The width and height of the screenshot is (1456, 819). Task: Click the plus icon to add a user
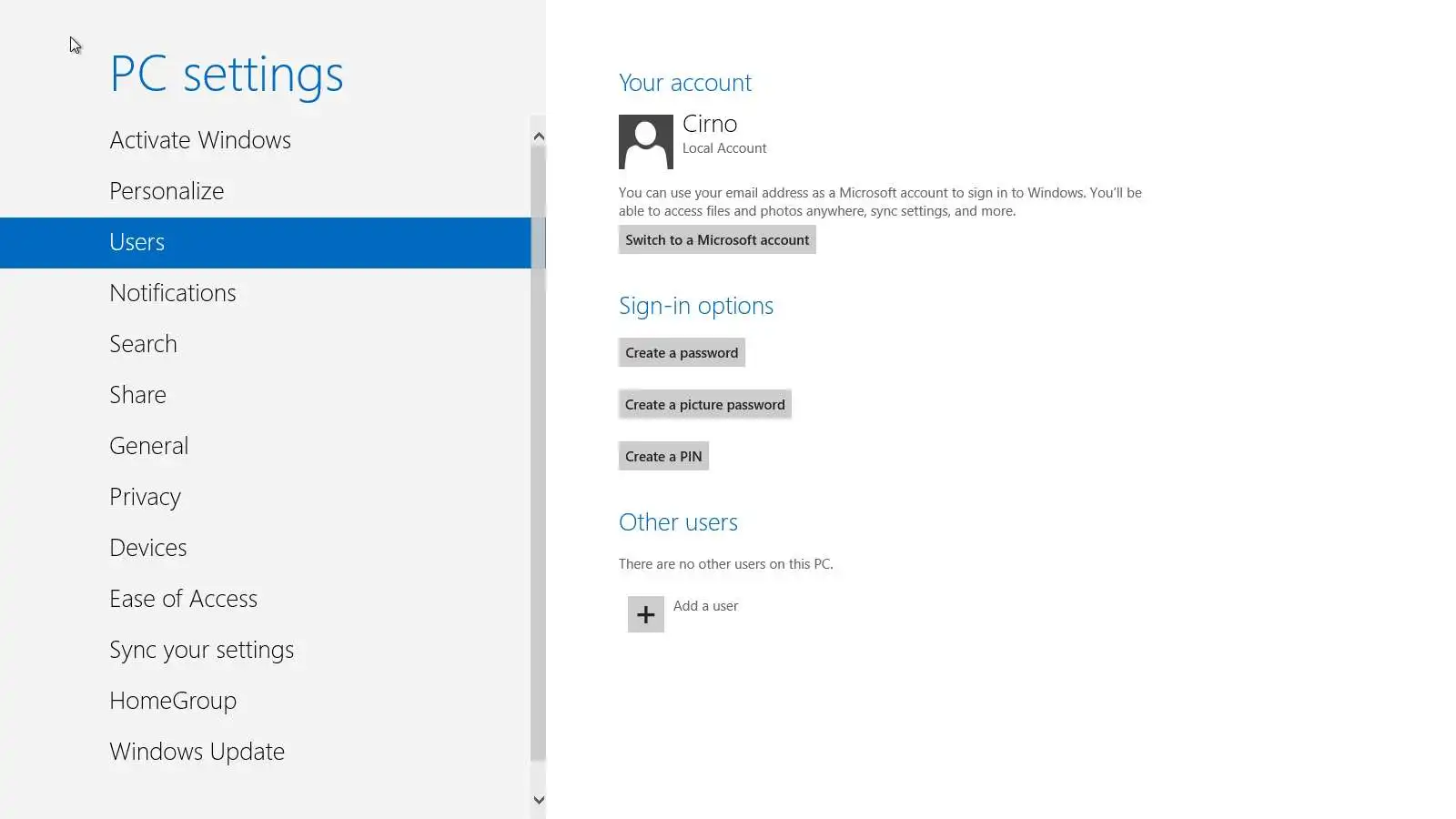pos(646,614)
